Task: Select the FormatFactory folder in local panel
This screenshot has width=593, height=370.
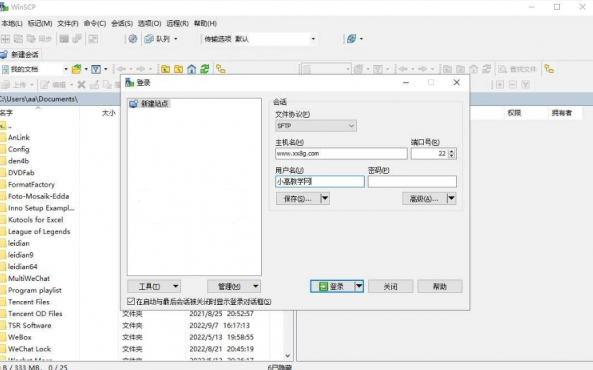Action: pos(31,184)
